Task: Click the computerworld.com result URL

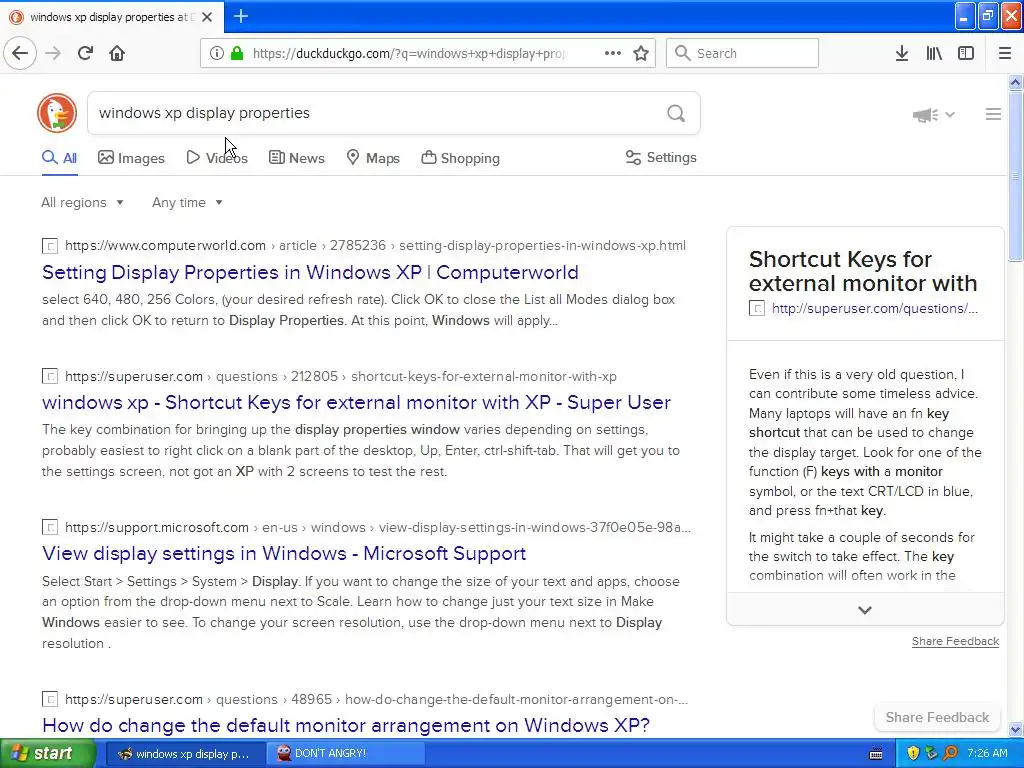Action: tap(375, 246)
